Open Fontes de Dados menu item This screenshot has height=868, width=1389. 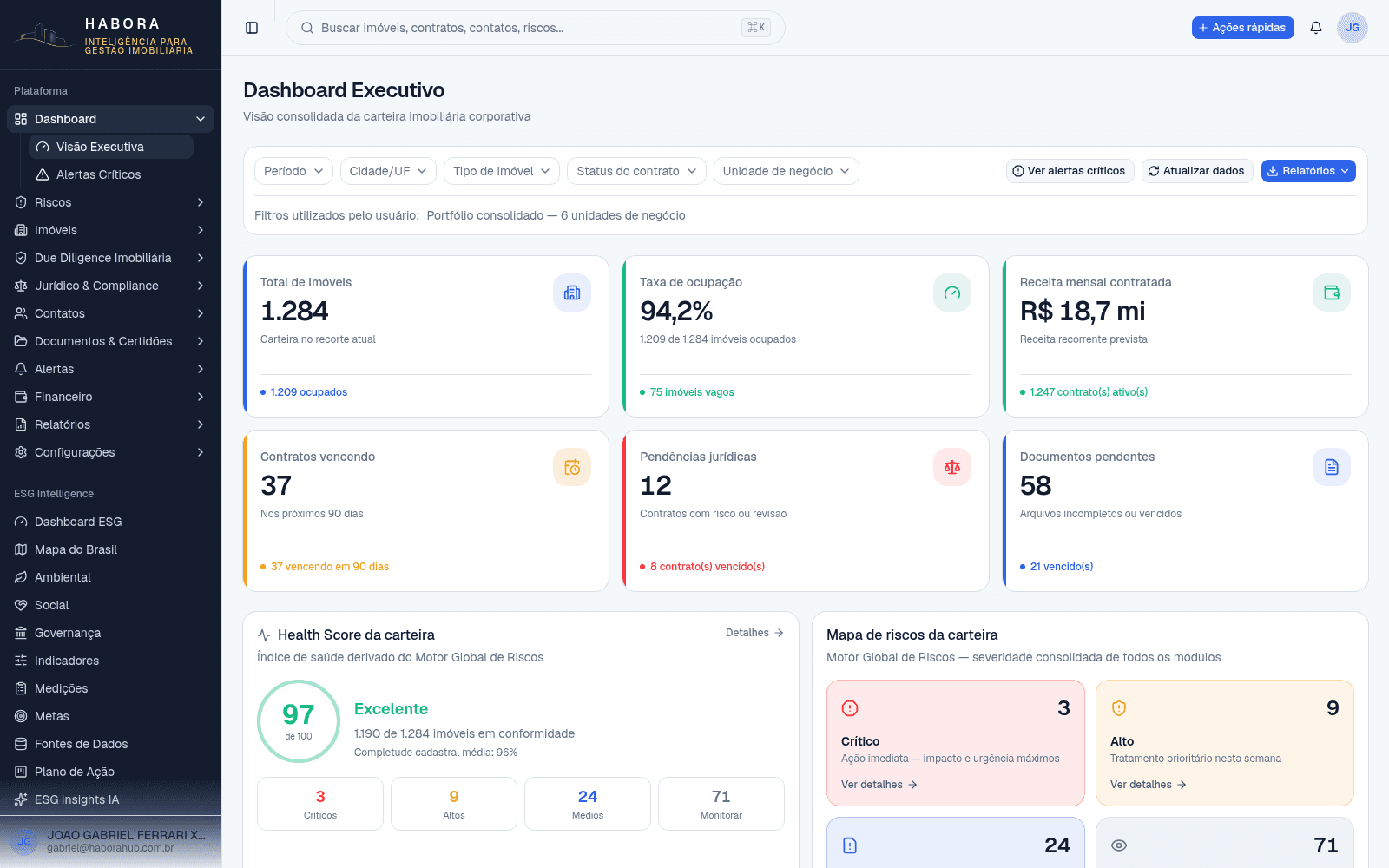(x=110, y=744)
